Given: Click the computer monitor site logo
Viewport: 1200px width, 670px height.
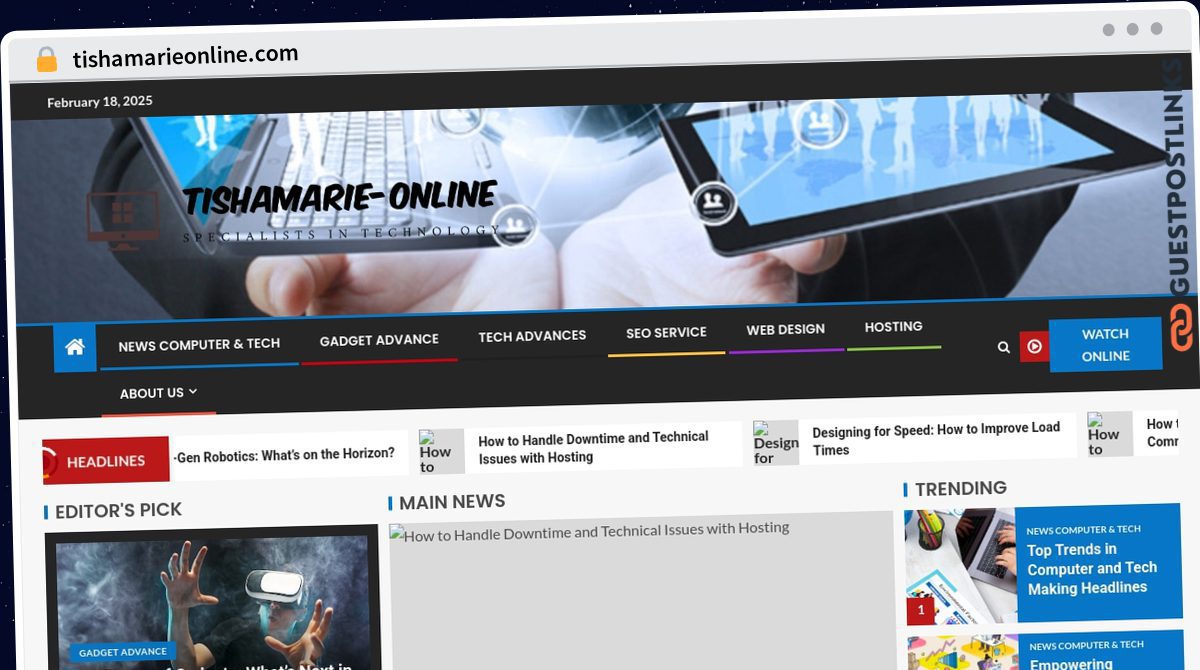Looking at the screenshot, I should click(122, 220).
